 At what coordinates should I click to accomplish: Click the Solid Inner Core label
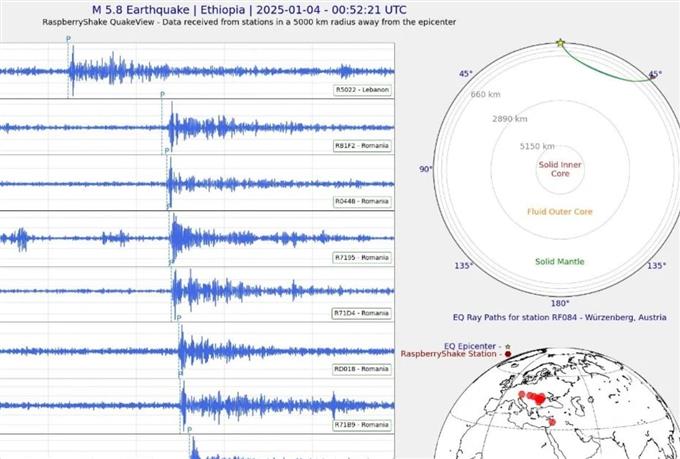[560, 169]
